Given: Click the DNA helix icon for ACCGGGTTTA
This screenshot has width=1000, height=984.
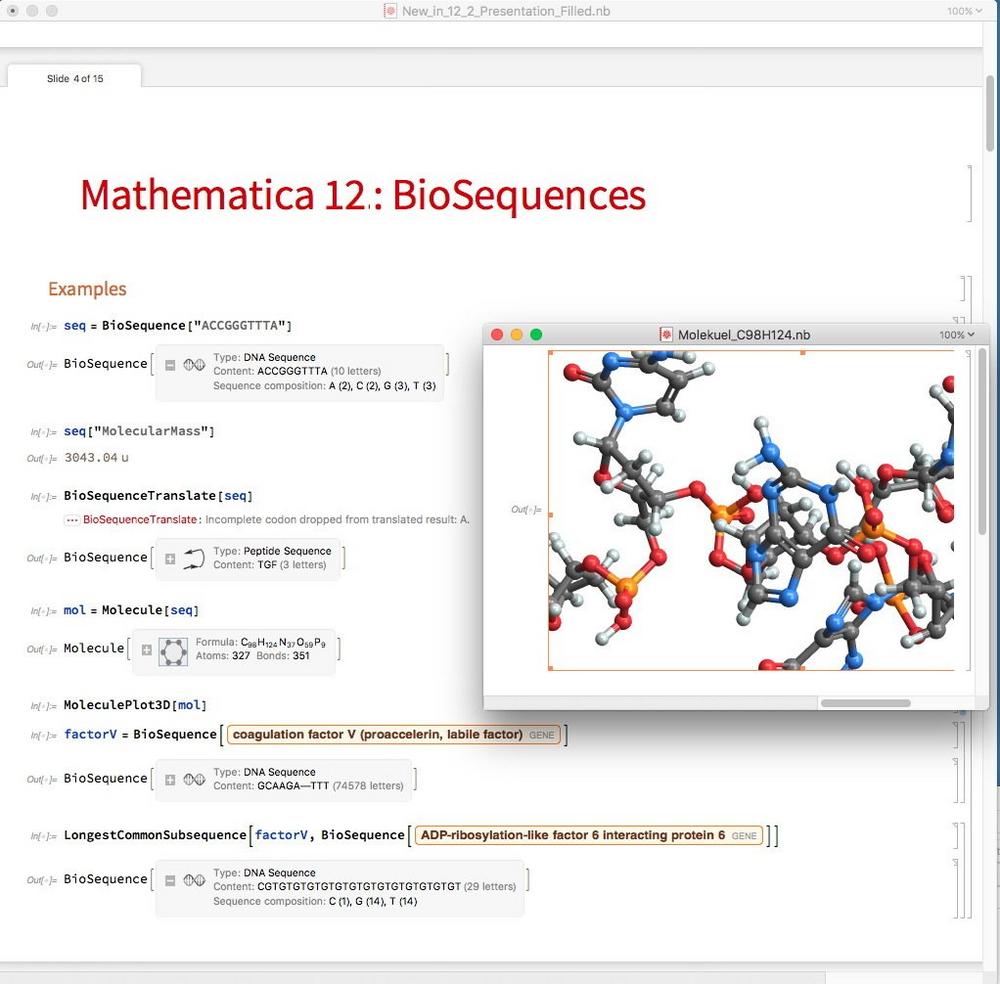Looking at the screenshot, I should click(194, 366).
